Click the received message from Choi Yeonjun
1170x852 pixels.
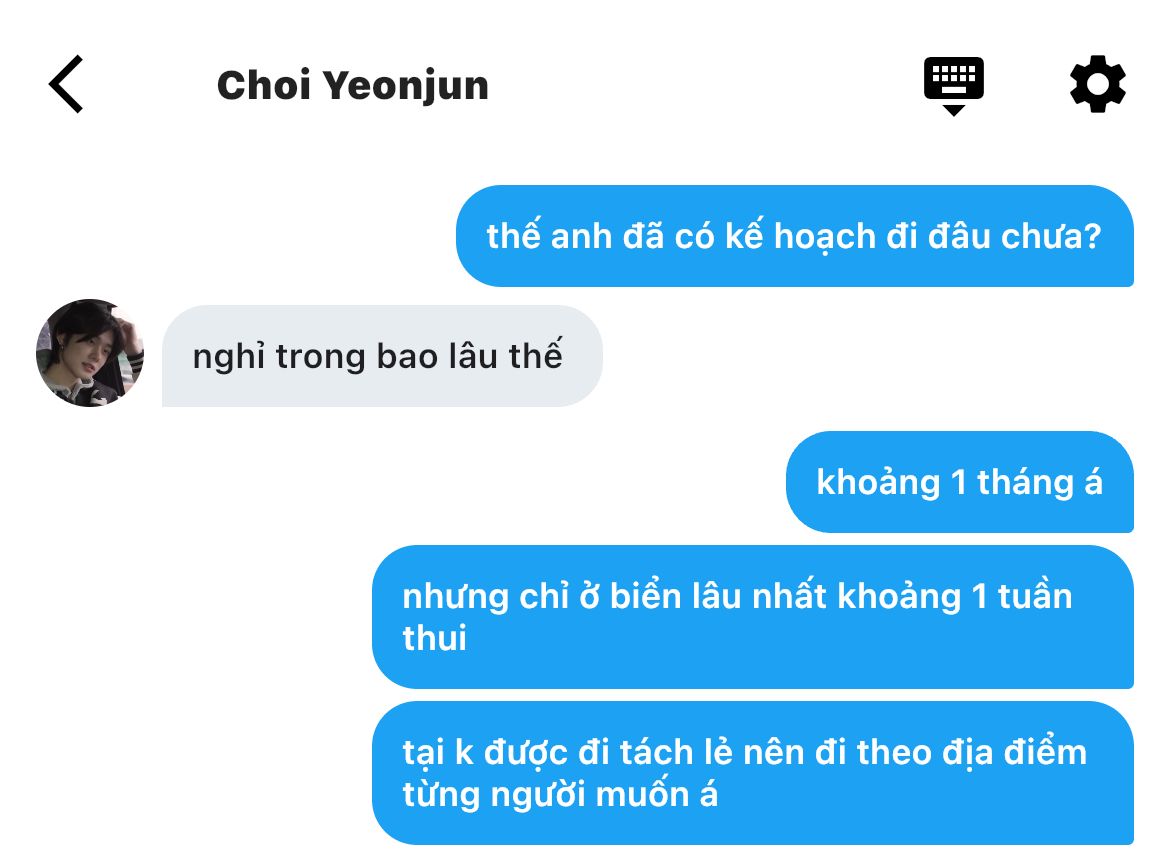(382, 356)
